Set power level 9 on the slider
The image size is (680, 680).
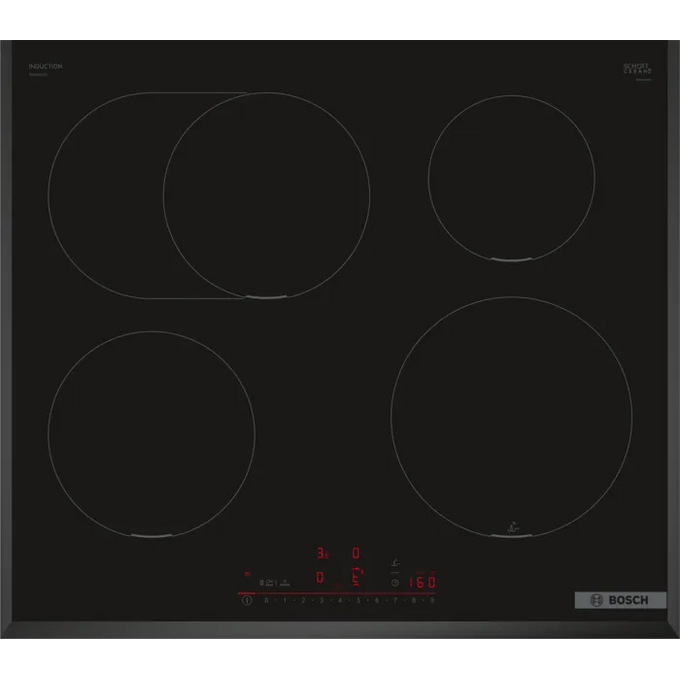pos(431,601)
